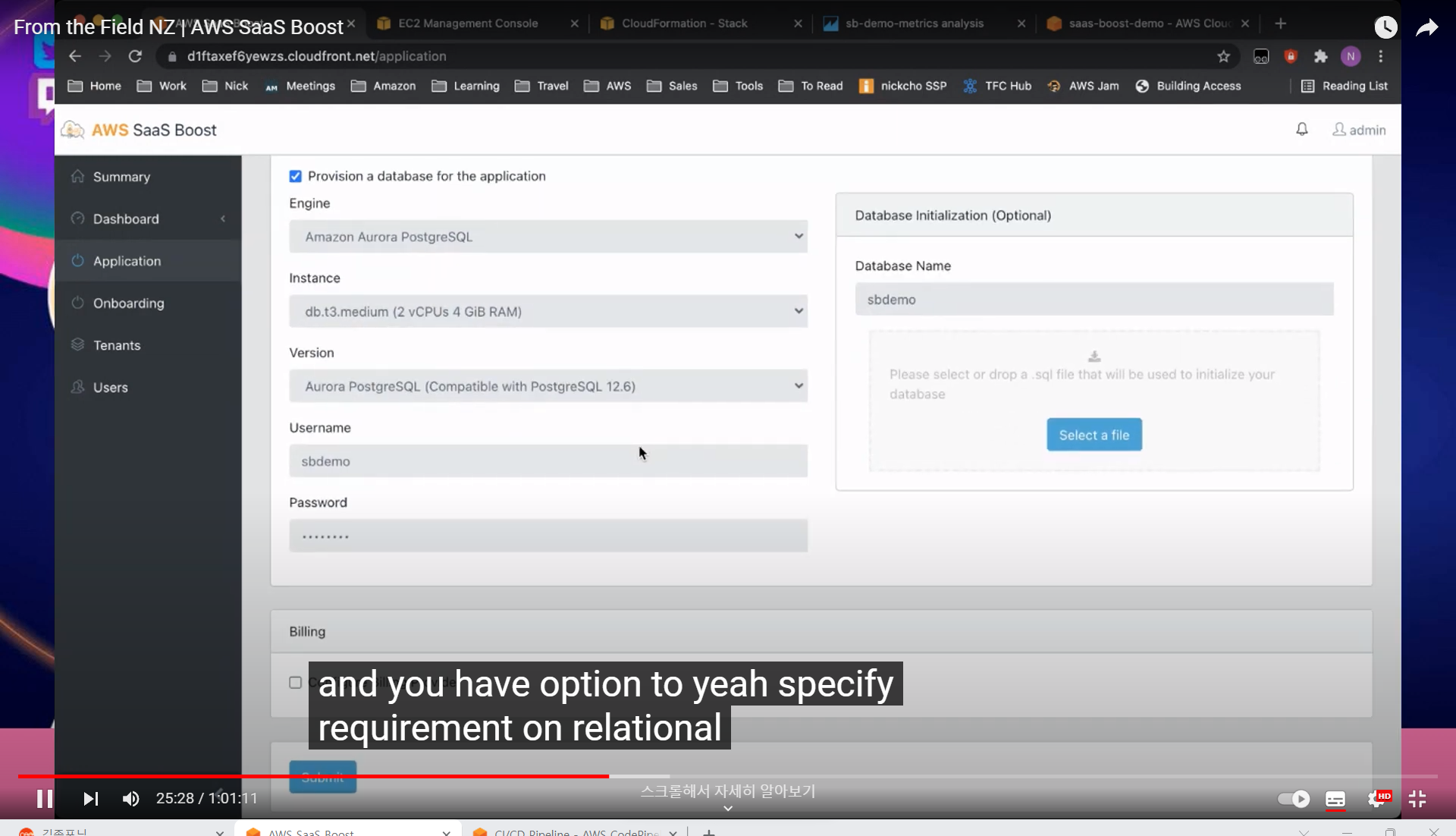Go to Onboarding sidebar item
Image resolution: width=1456 pixels, height=836 pixels.
point(128,303)
